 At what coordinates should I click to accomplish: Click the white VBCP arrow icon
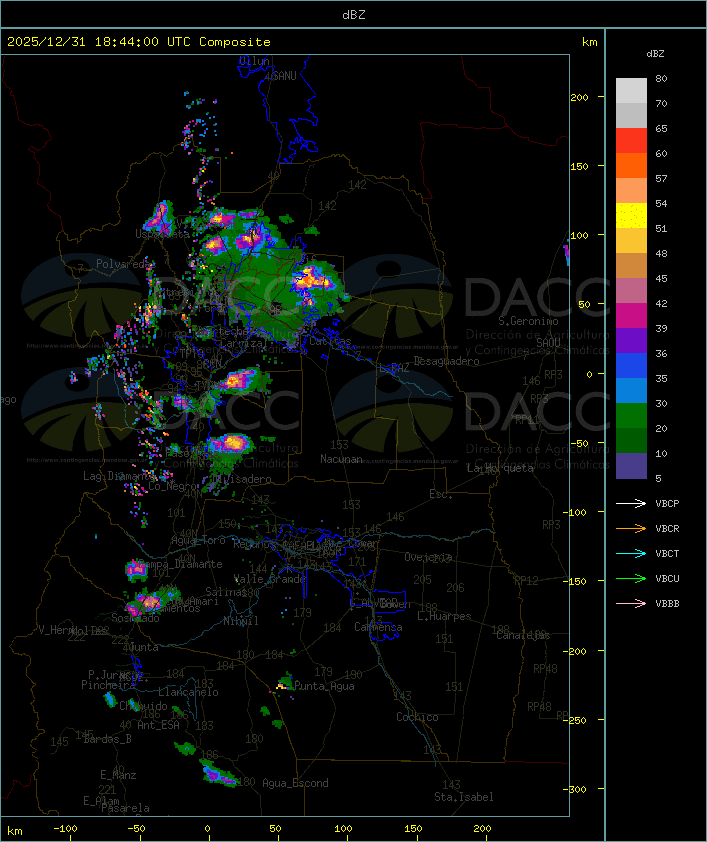[x=631, y=504]
